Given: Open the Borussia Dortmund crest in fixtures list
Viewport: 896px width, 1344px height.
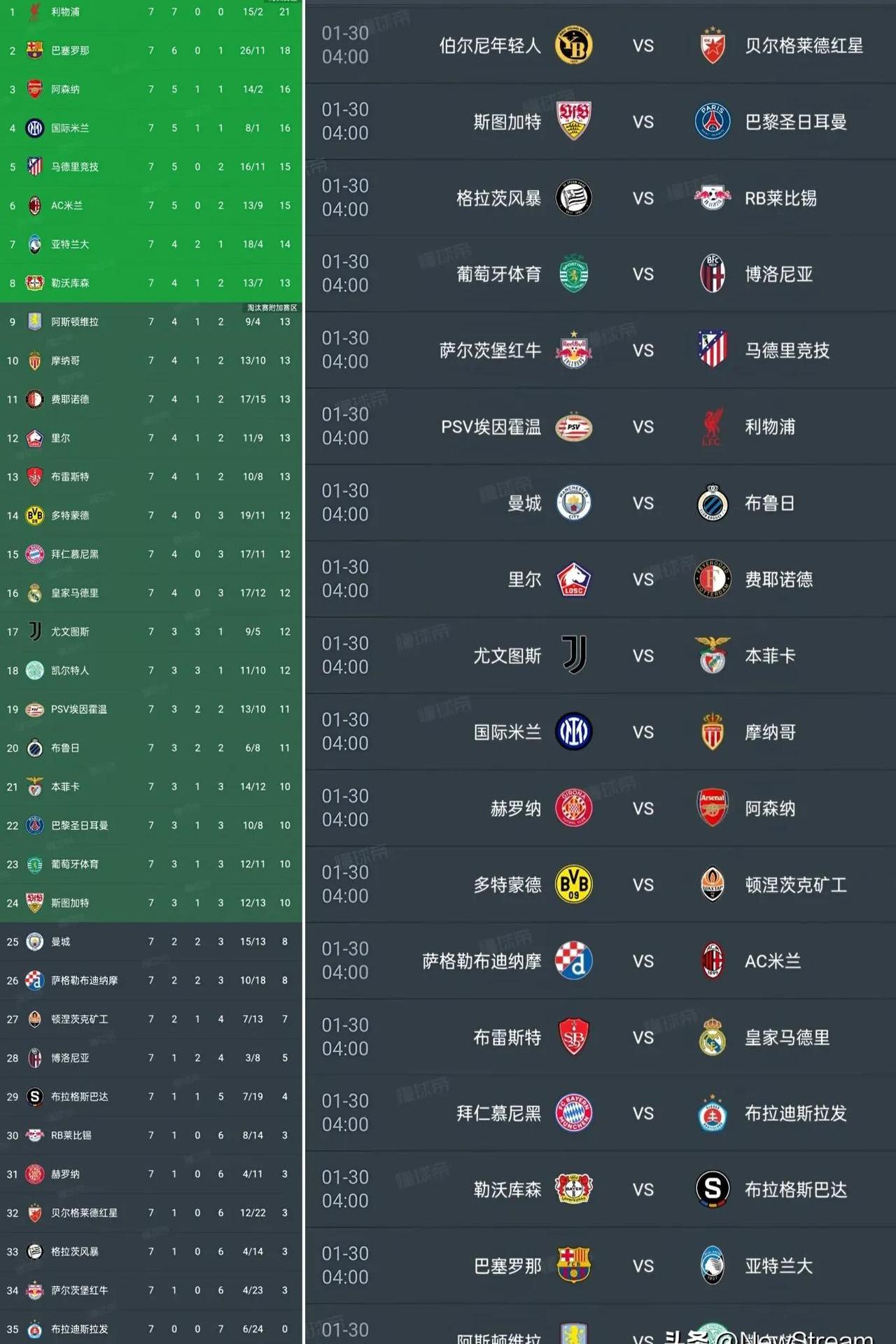Looking at the screenshot, I should point(573,884).
